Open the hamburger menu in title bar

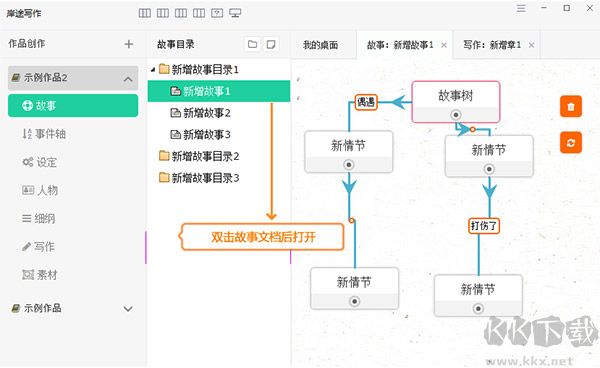[x=521, y=8]
